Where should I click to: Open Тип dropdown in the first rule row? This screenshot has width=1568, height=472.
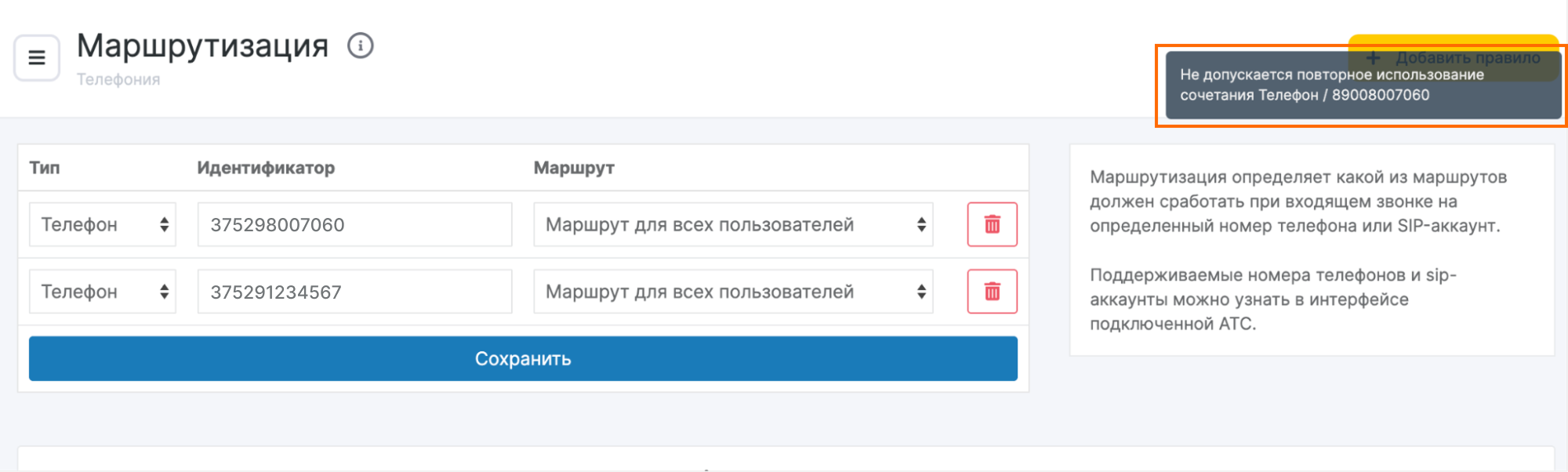tap(103, 225)
